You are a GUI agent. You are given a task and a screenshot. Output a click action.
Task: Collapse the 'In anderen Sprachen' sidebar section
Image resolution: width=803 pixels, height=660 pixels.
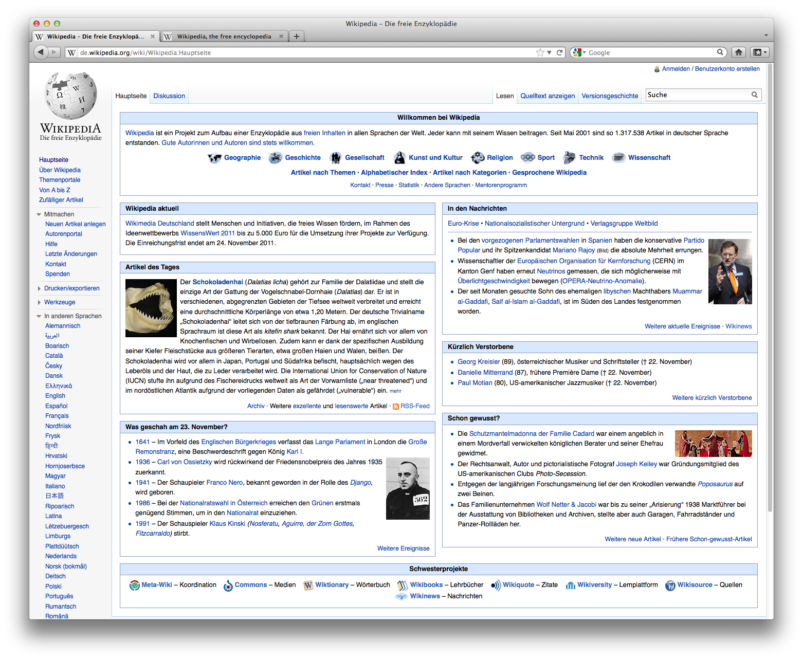(x=38, y=316)
